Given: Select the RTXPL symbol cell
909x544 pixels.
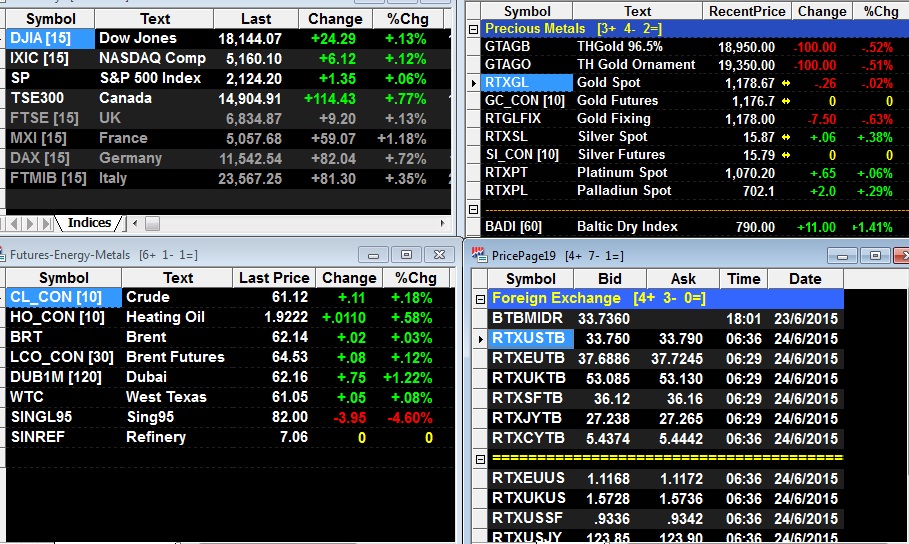Looking at the screenshot, I should pos(526,190).
